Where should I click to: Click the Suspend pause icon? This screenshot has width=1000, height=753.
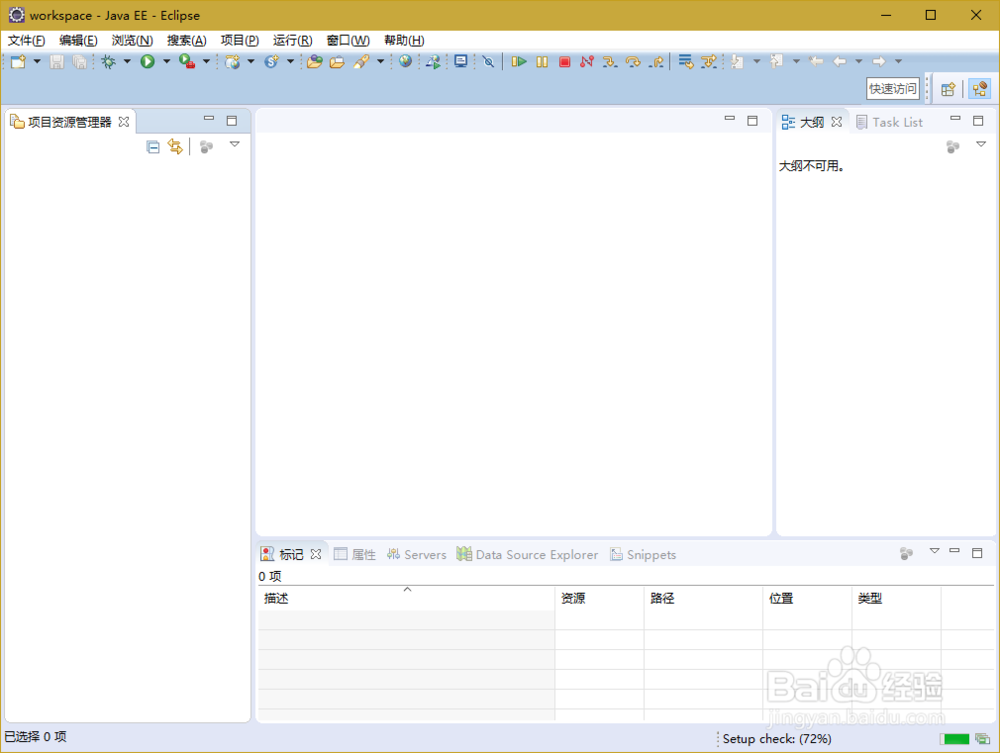click(542, 62)
